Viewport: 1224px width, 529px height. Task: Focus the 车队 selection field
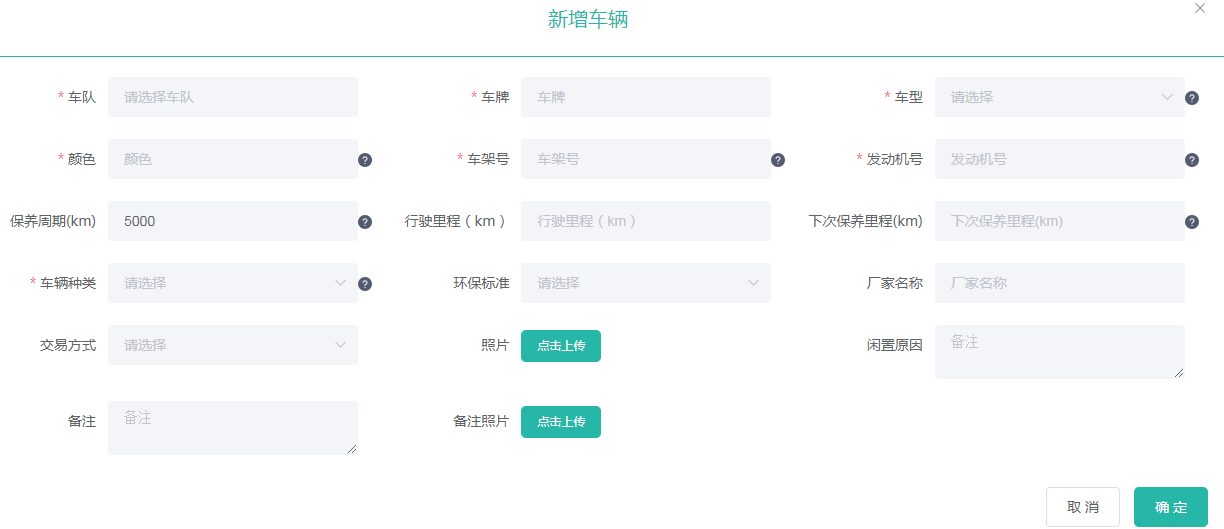[x=232, y=97]
